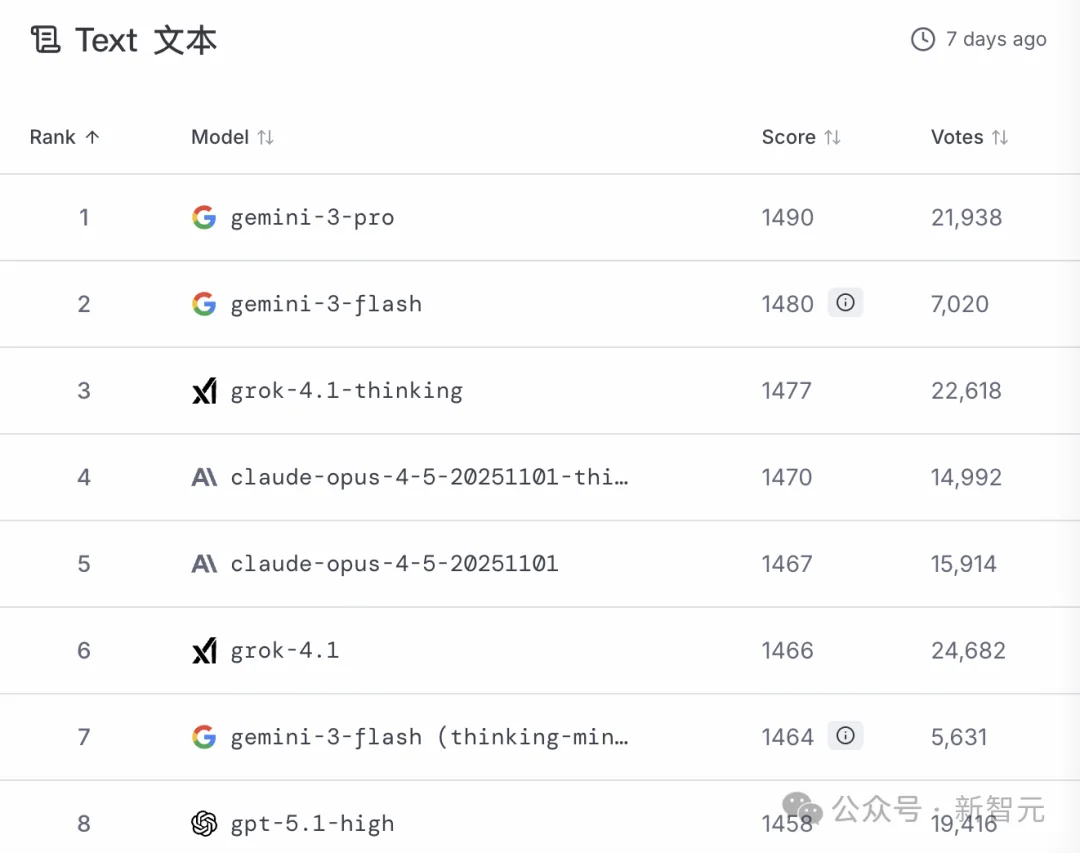This screenshot has height=853, width=1080.
Task: Click the info icon beside score 1464
Action: tap(845, 736)
